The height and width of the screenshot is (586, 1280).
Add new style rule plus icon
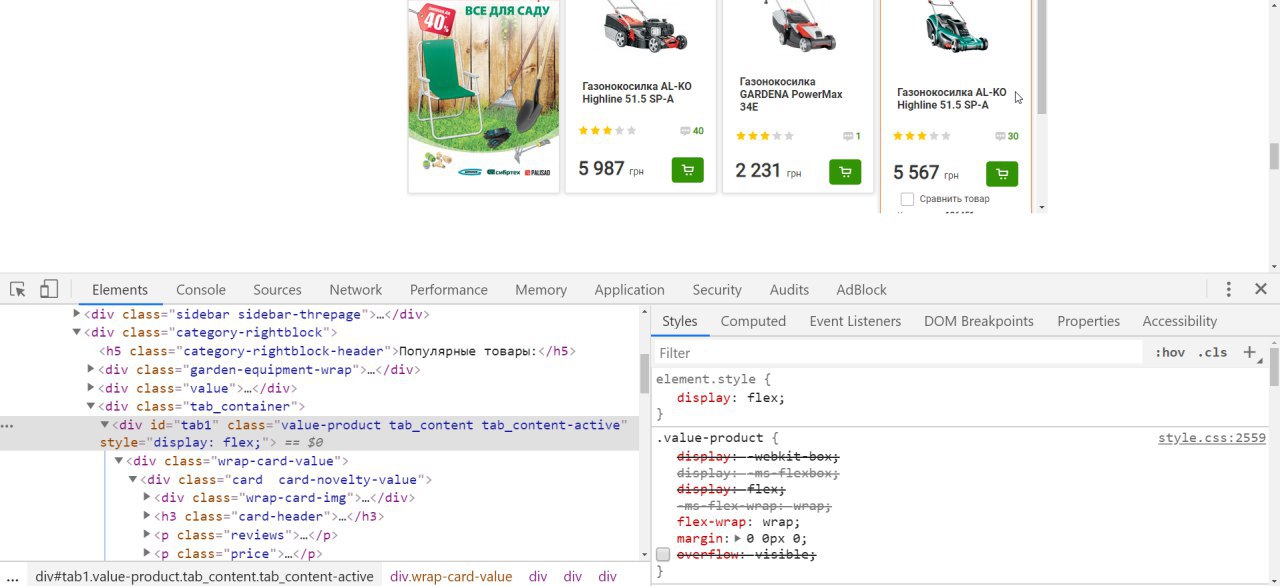pyautogui.click(x=1249, y=352)
